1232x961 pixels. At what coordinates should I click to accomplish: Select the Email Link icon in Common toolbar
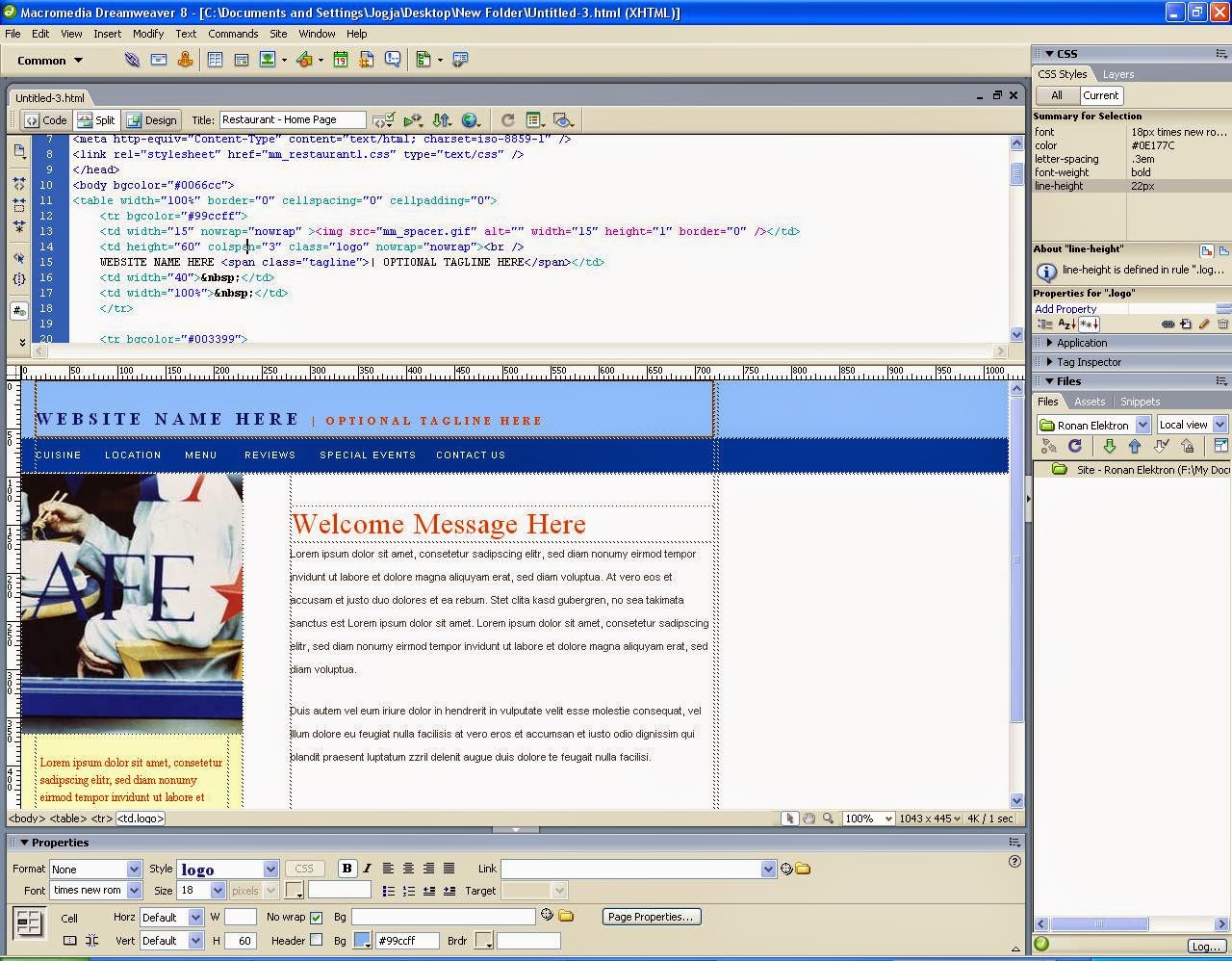(x=158, y=60)
